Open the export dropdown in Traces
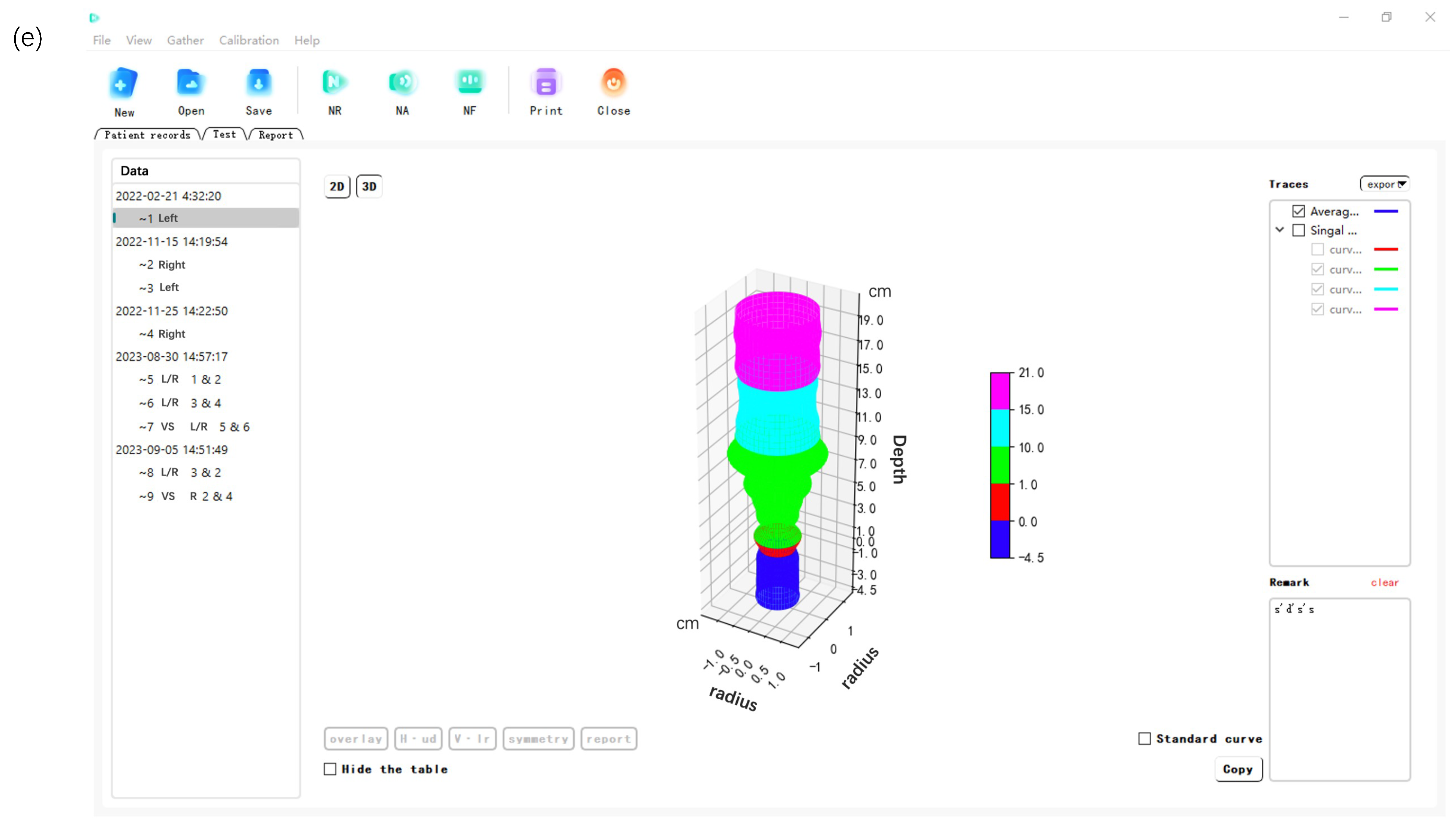Screen dimensions: 1456x826 tap(1384, 184)
